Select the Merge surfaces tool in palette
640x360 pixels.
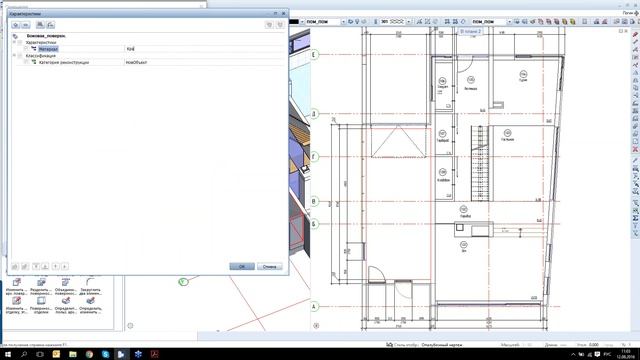pos(65,282)
